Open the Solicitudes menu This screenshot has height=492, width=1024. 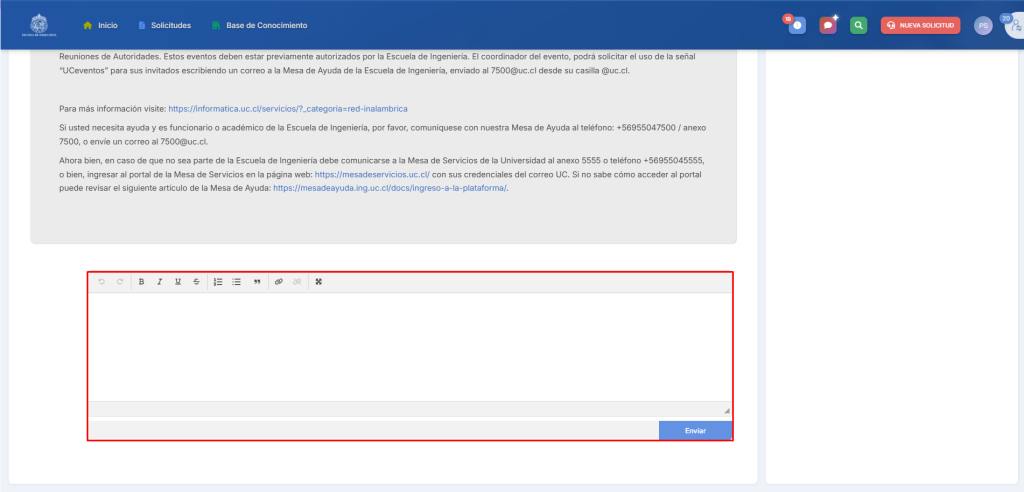click(164, 25)
